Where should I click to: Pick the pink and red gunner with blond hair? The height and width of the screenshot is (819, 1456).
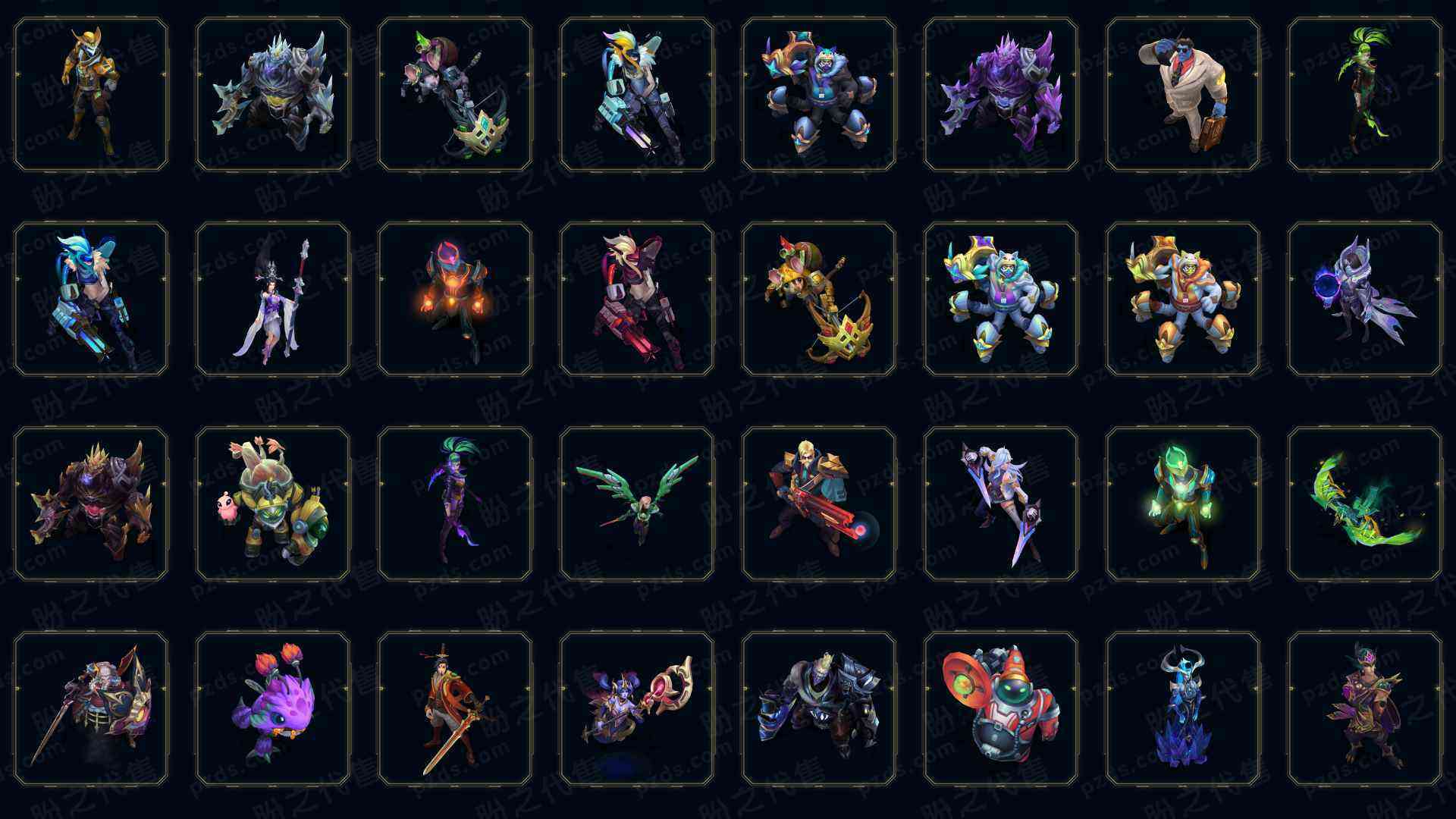637,299
